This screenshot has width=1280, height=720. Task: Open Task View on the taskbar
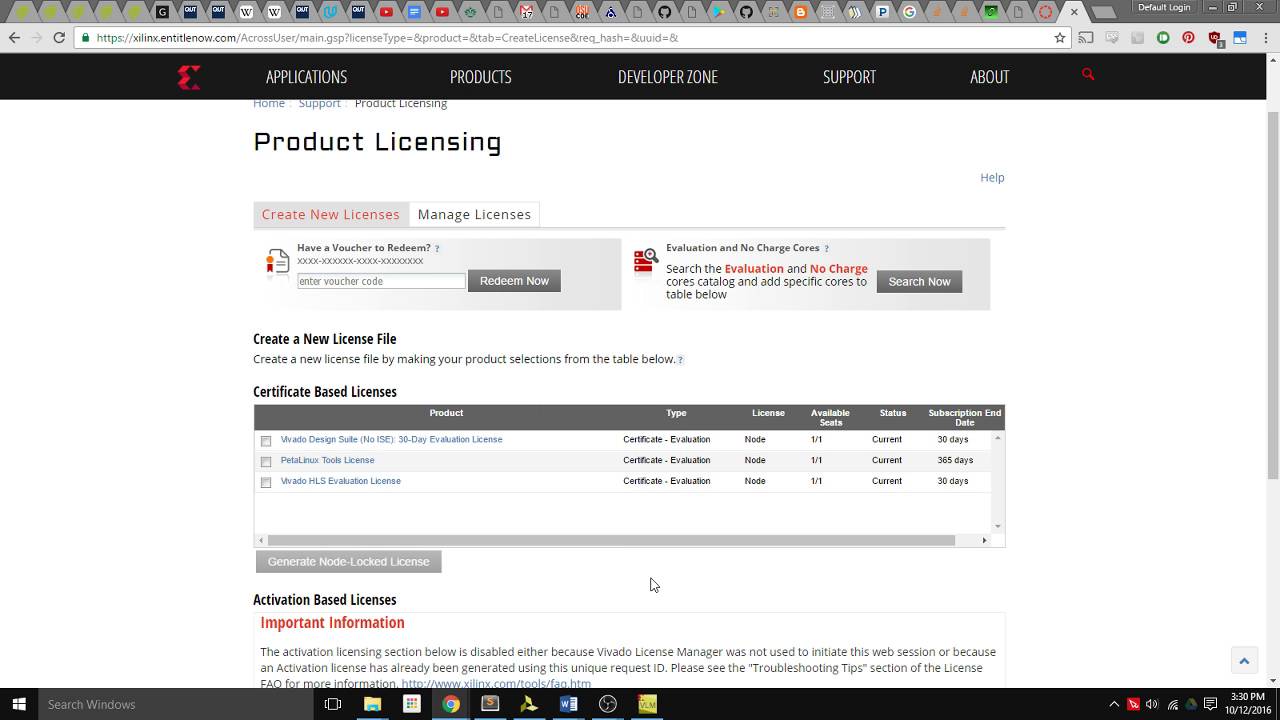(333, 704)
